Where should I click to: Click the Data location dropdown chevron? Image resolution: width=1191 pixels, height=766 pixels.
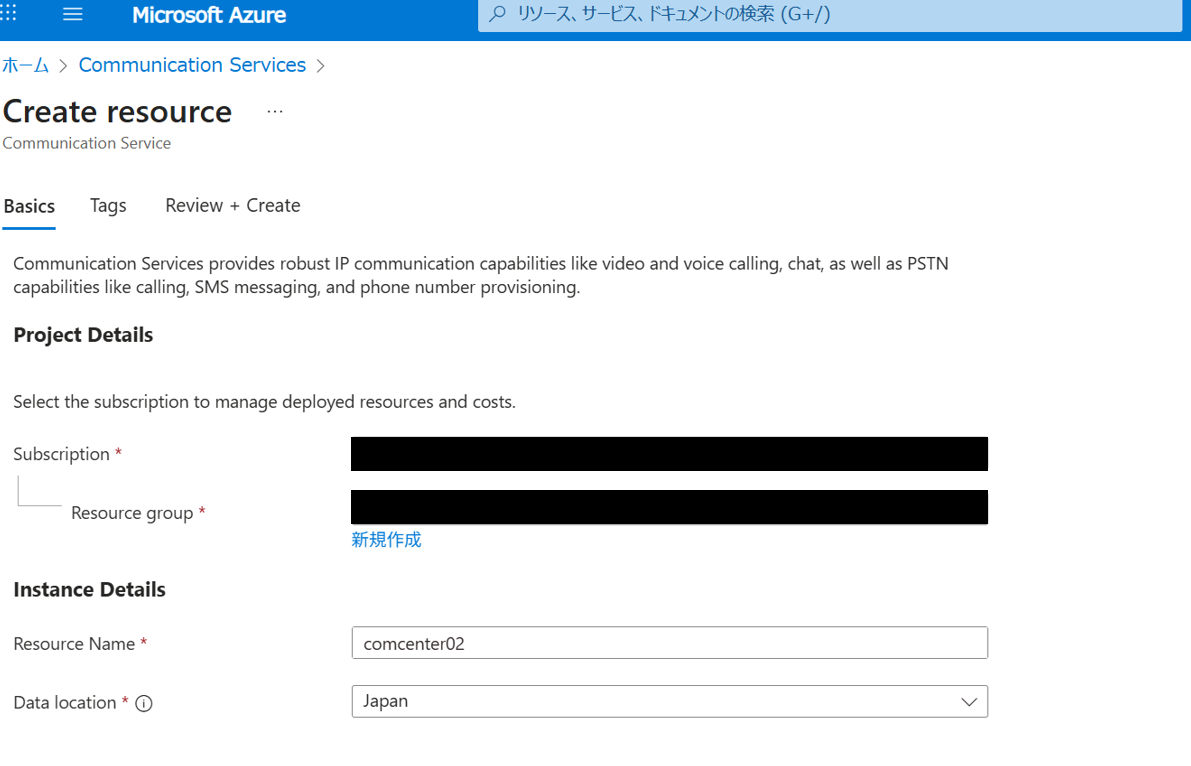point(969,701)
